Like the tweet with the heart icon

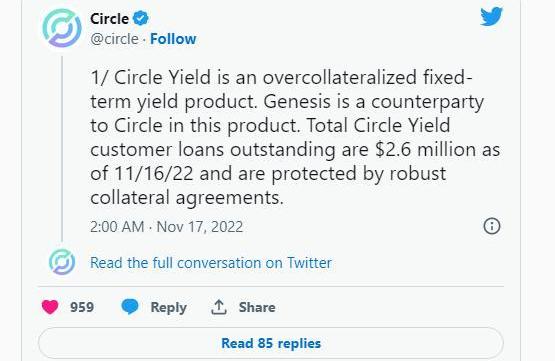point(50,307)
